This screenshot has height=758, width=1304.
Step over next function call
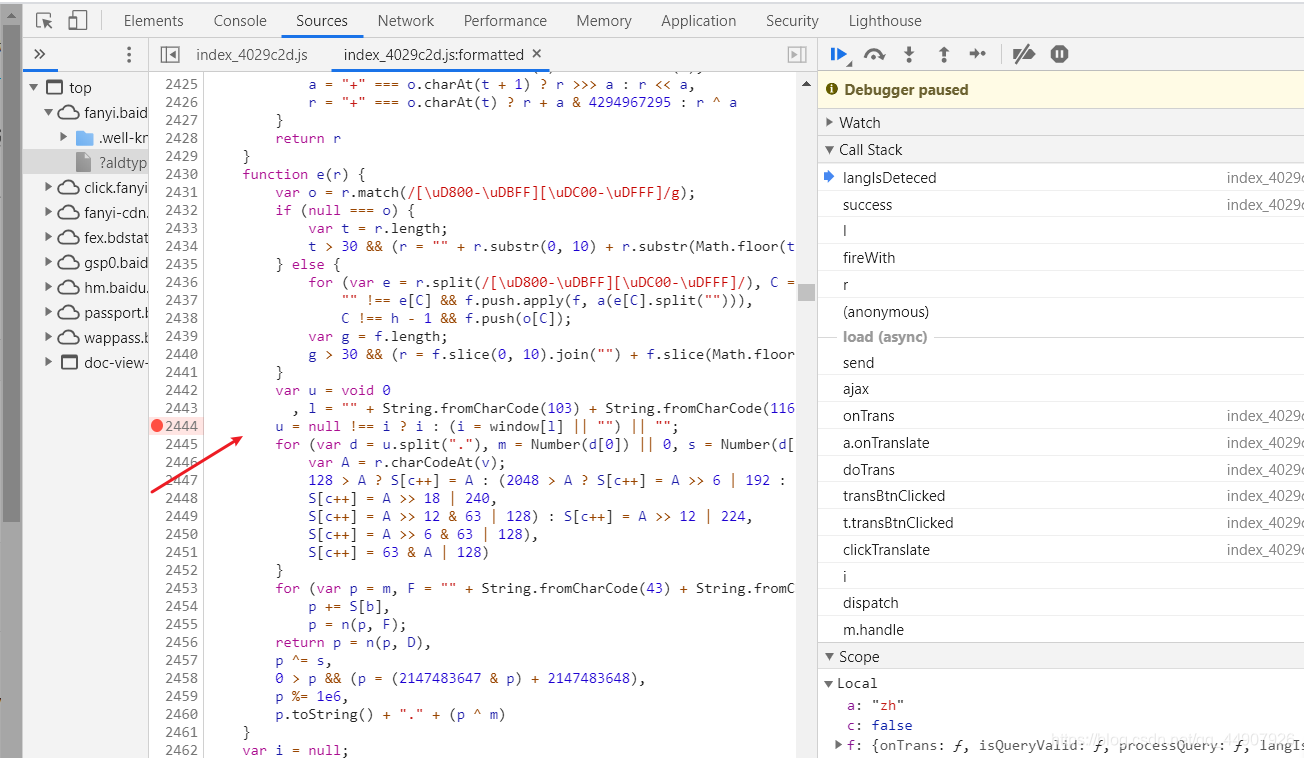tap(874, 54)
